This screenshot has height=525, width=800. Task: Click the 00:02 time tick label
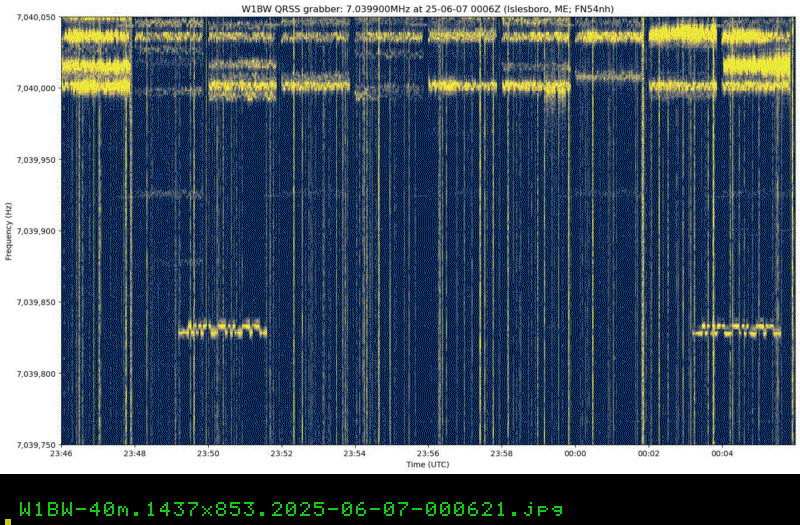[648, 453]
